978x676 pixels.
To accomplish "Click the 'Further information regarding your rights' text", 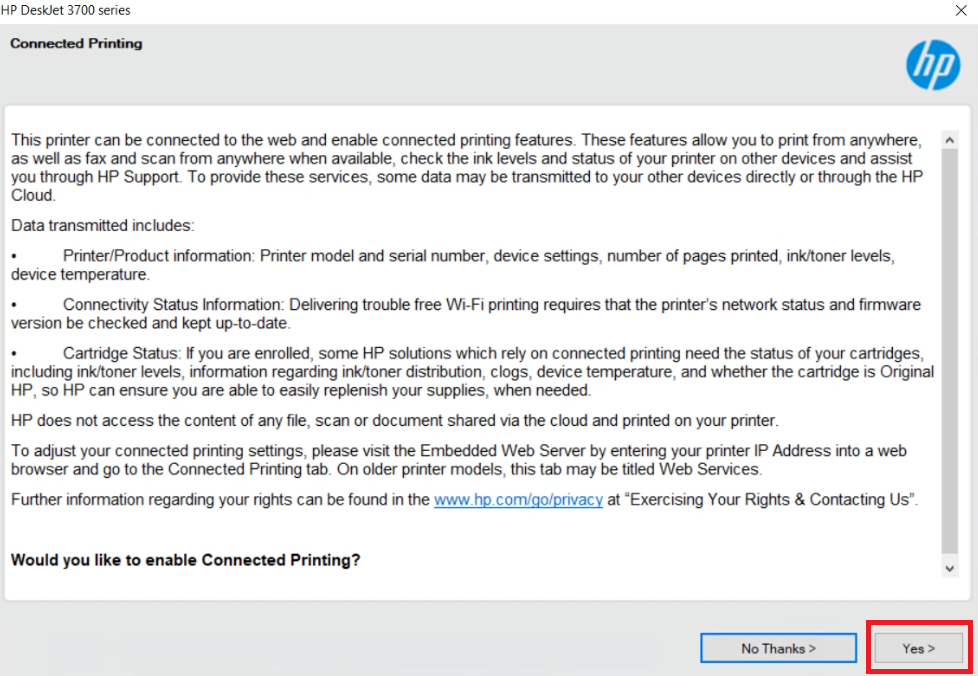I will tap(220, 500).
